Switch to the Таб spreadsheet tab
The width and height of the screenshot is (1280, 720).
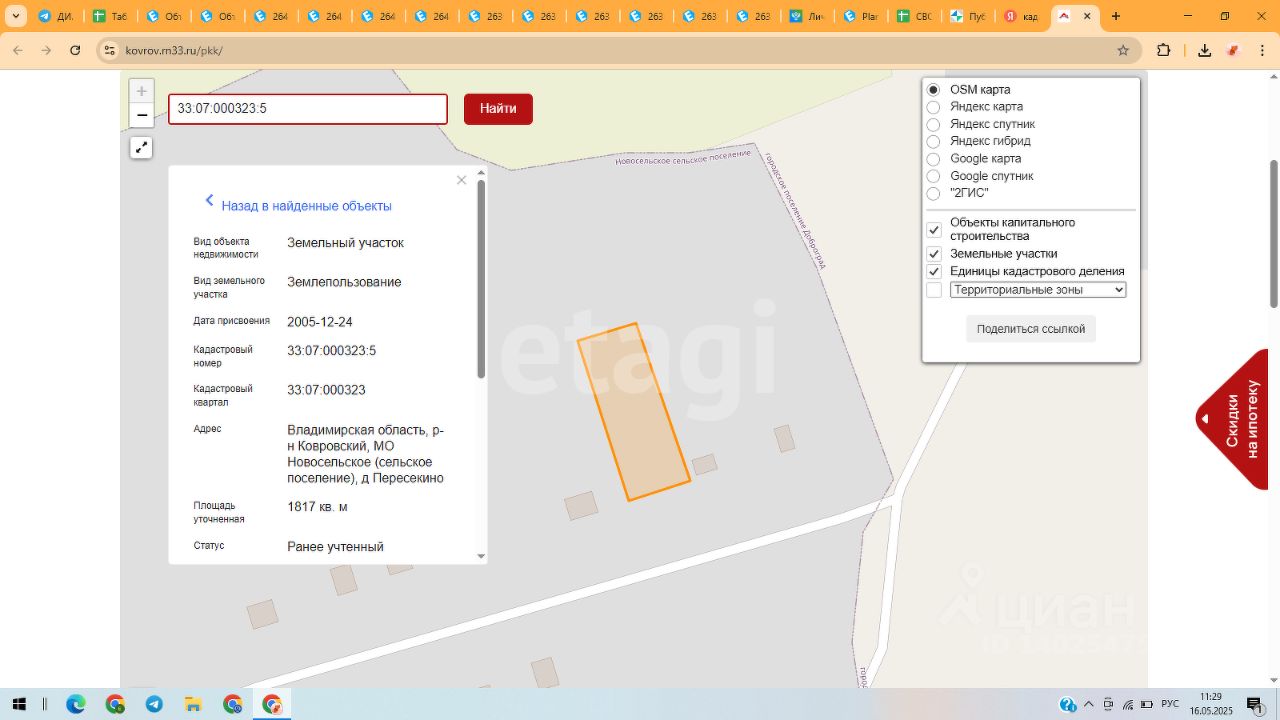(x=109, y=17)
